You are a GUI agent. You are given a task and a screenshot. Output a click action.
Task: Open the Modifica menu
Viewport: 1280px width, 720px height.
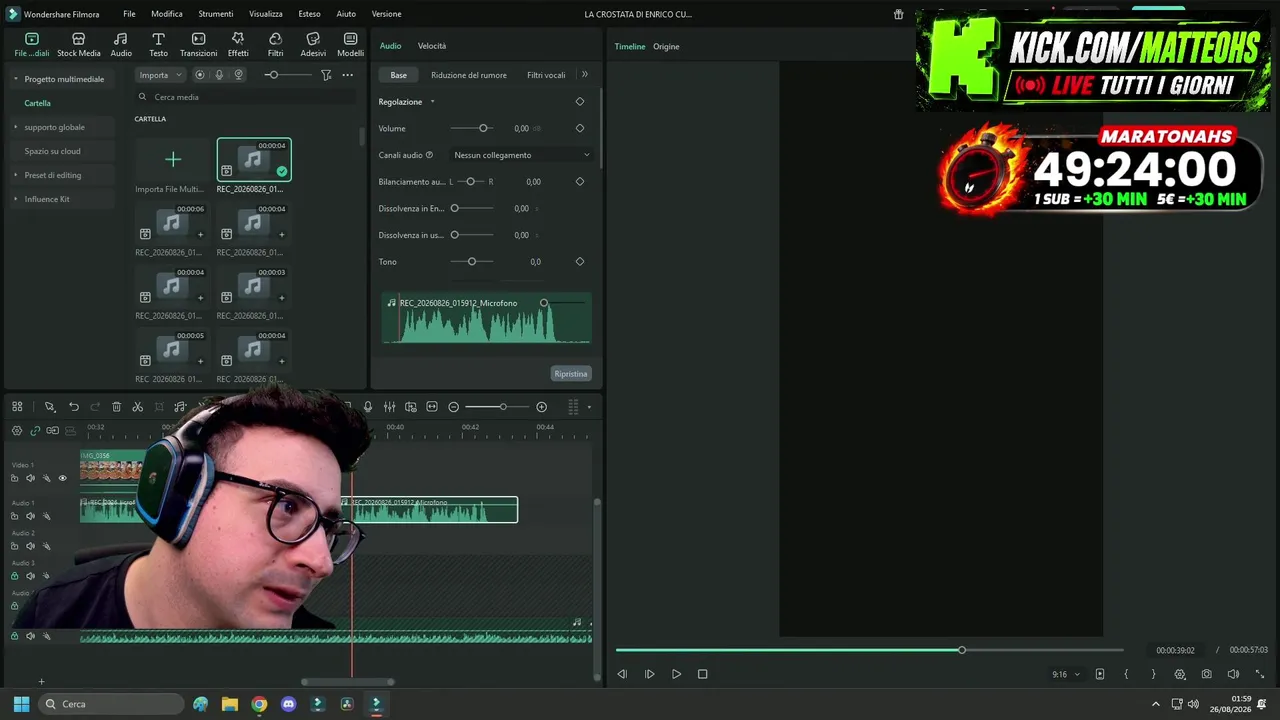[x=167, y=14]
